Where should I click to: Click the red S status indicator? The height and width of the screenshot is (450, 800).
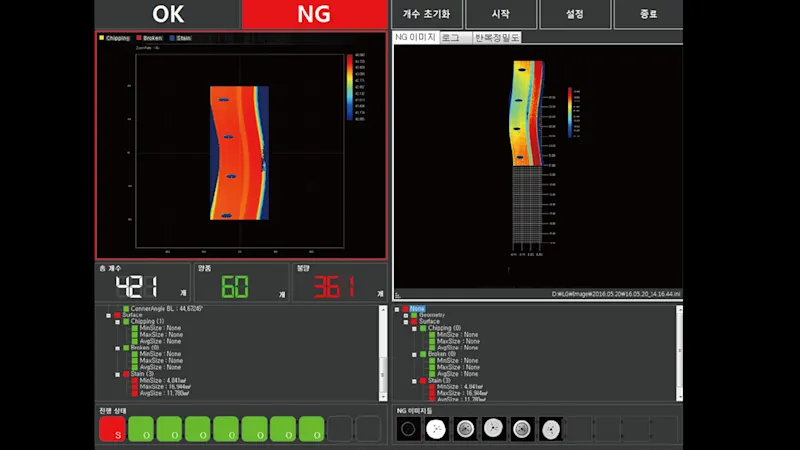[x=112, y=430]
